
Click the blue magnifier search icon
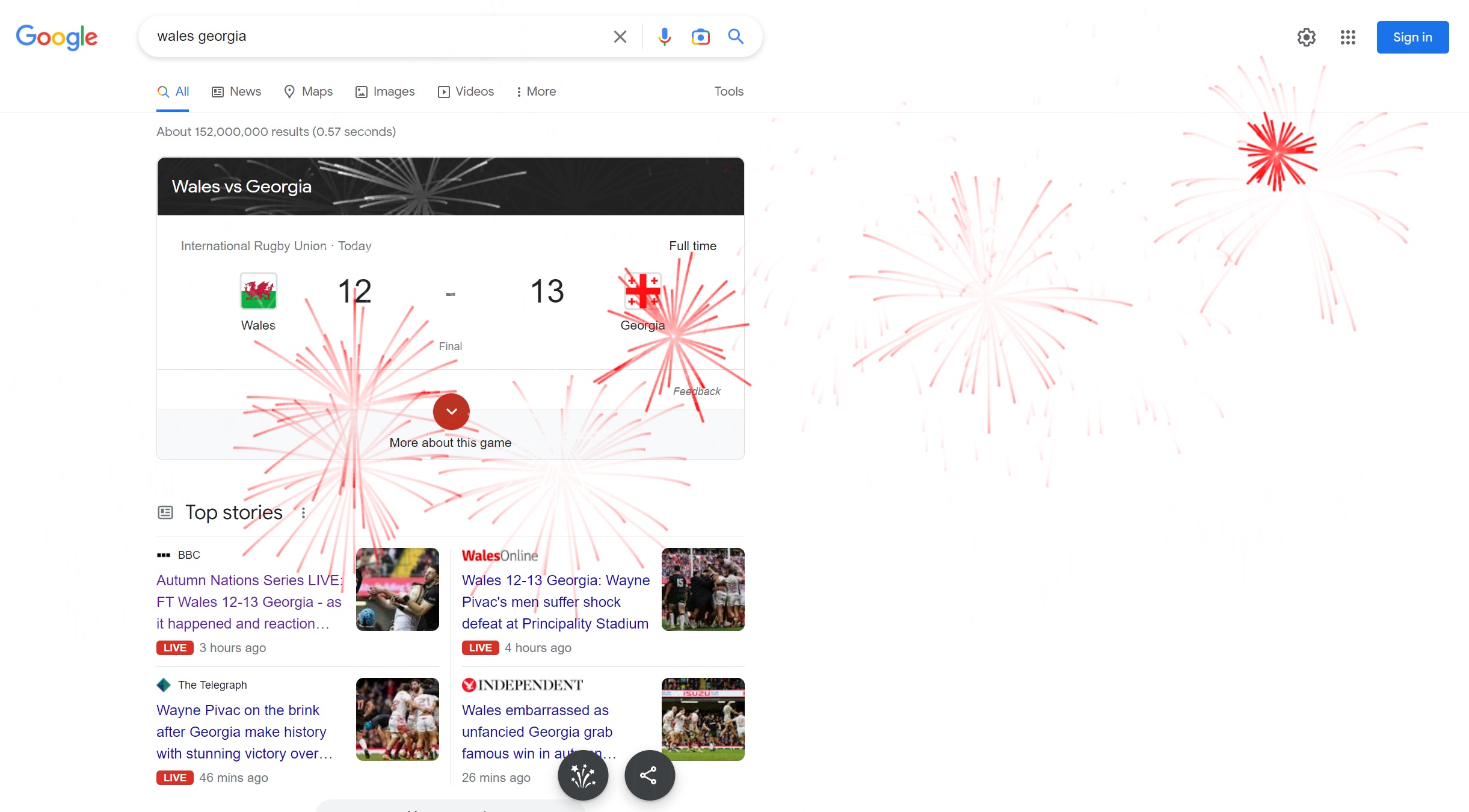point(736,36)
